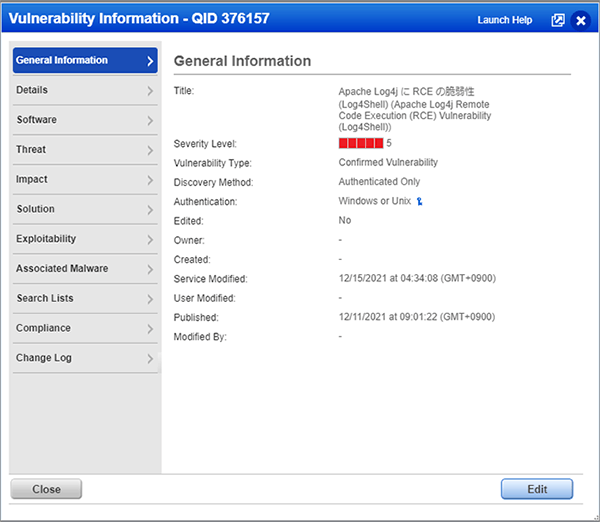Open the Exploitability section
This screenshot has width=600, height=522.
coord(85,239)
